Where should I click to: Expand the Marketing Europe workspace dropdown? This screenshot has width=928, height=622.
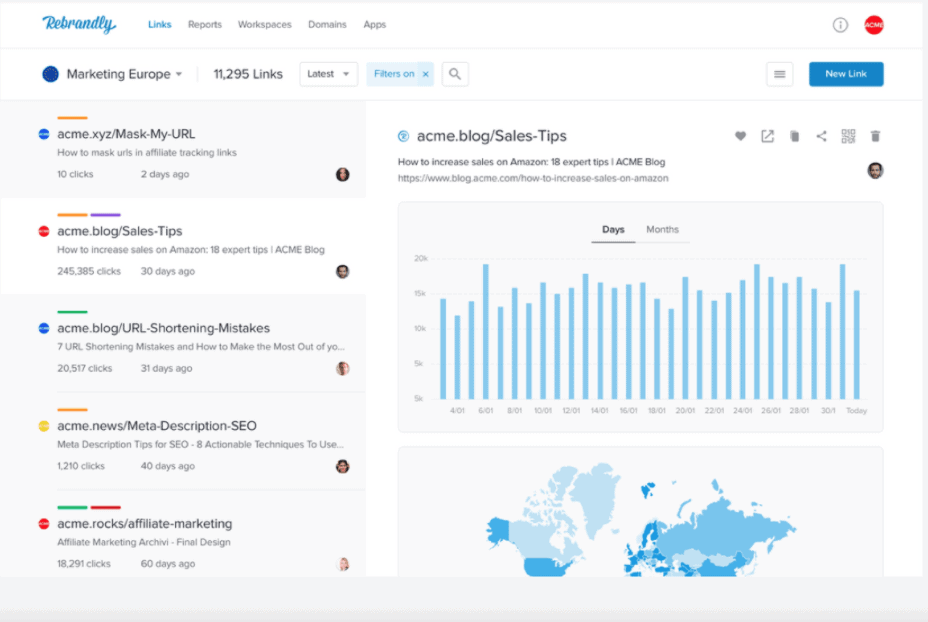(x=179, y=74)
